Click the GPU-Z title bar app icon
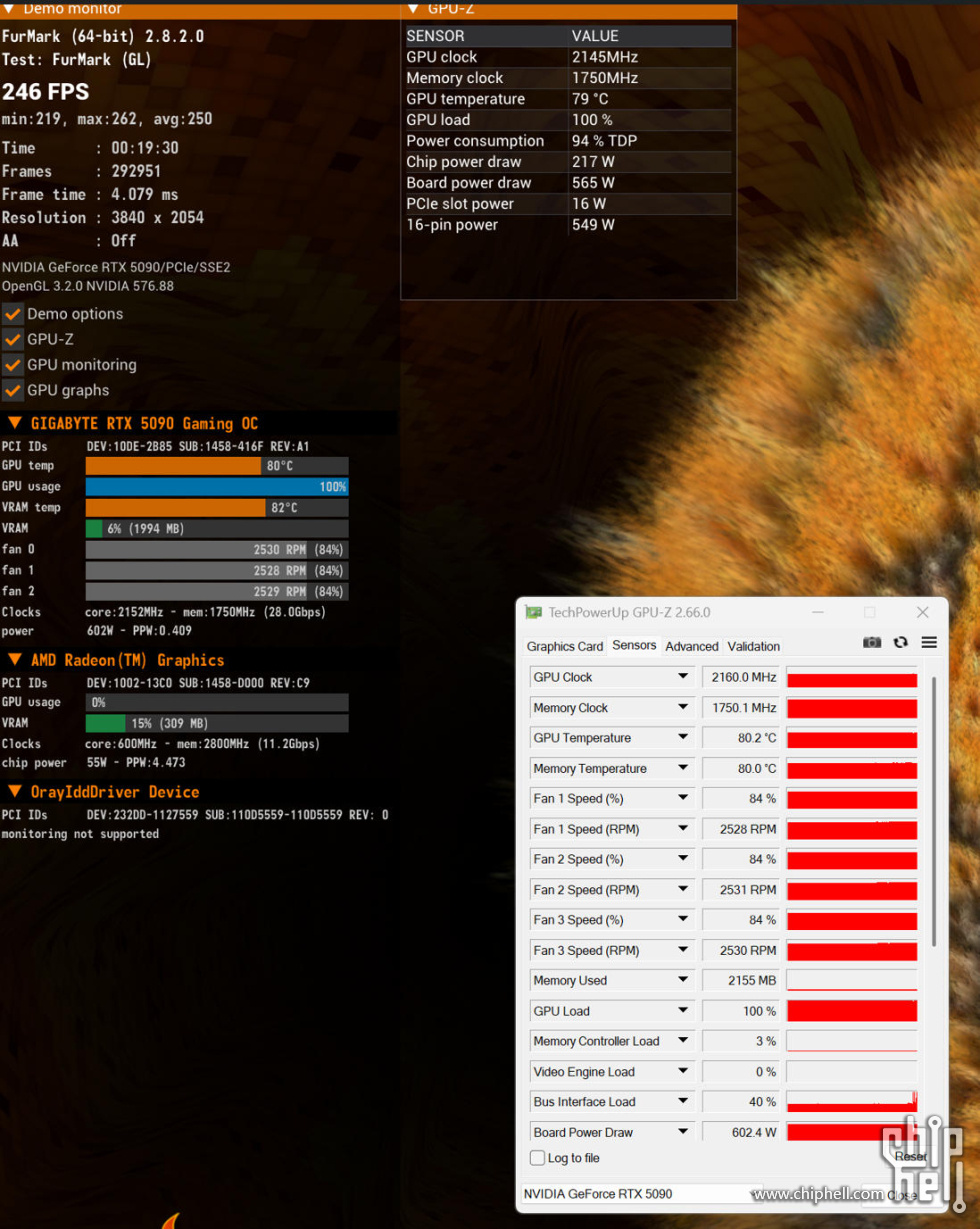This screenshot has width=980, height=1229. pos(535,612)
